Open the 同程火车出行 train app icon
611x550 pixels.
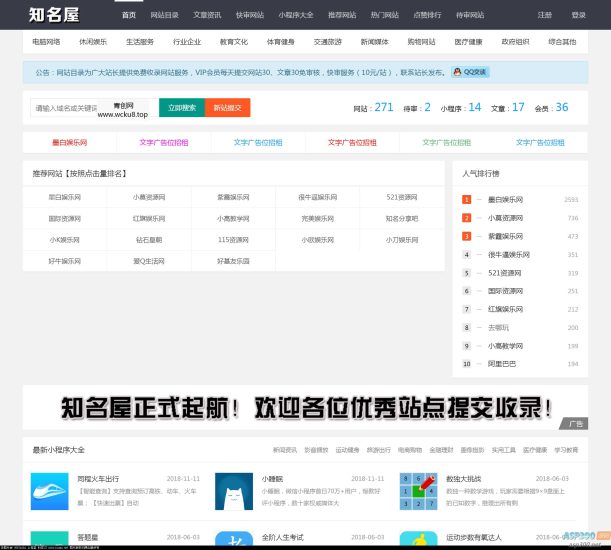pyautogui.click(x=49, y=491)
